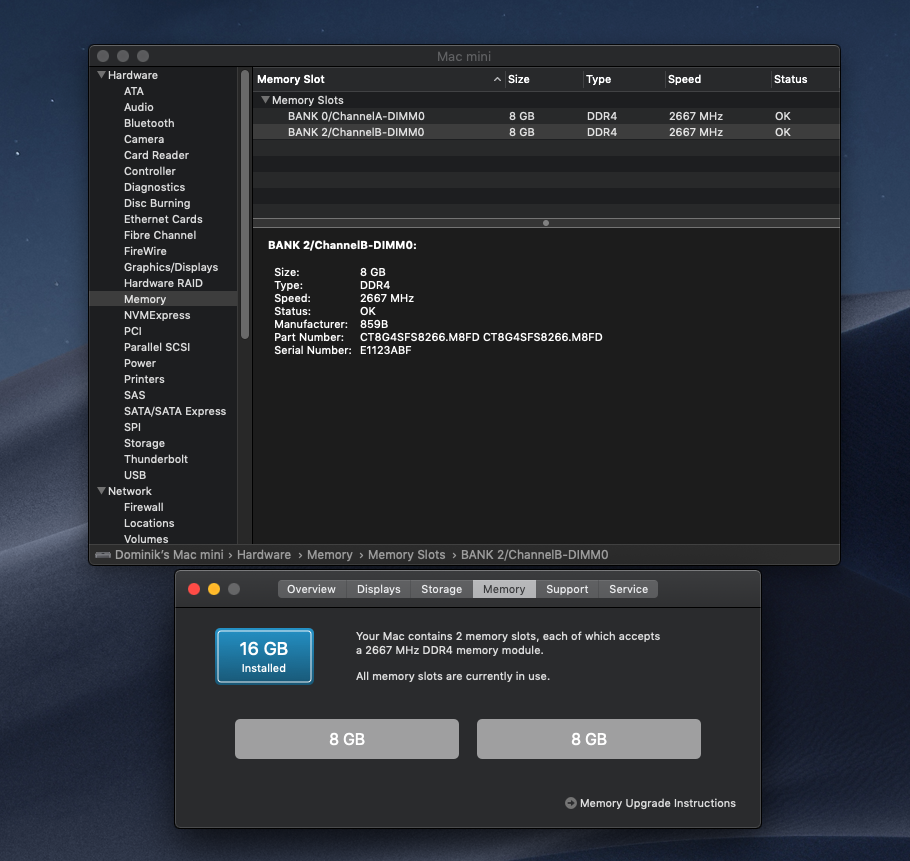
Task: Select NVMExpress in the sidebar
Action: [157, 315]
